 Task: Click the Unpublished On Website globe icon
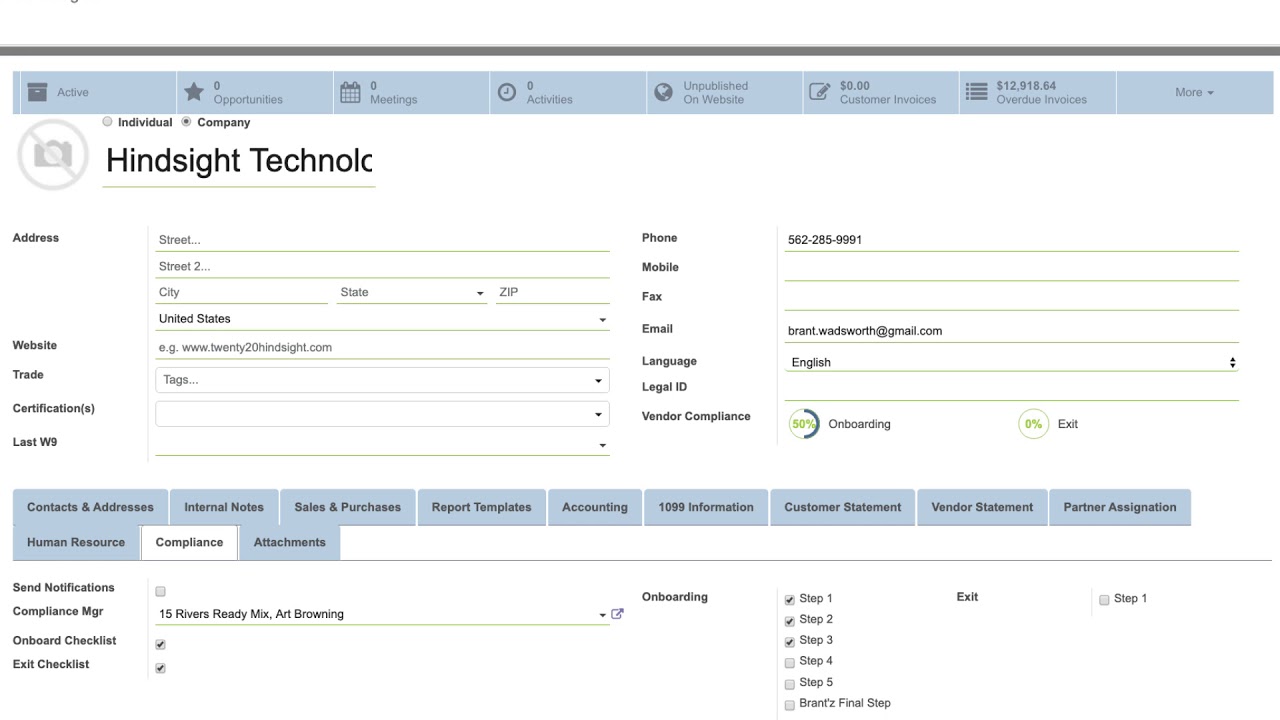pos(663,92)
